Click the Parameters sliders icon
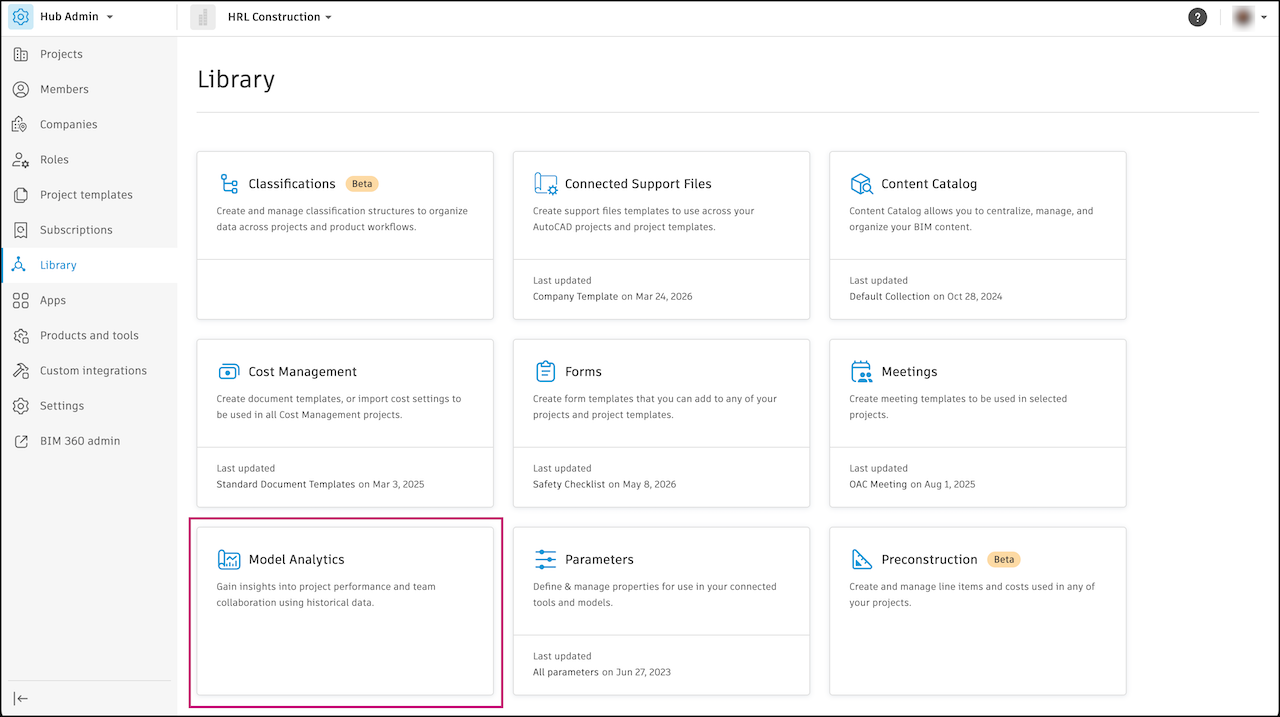The height and width of the screenshot is (717, 1280). click(x=546, y=560)
